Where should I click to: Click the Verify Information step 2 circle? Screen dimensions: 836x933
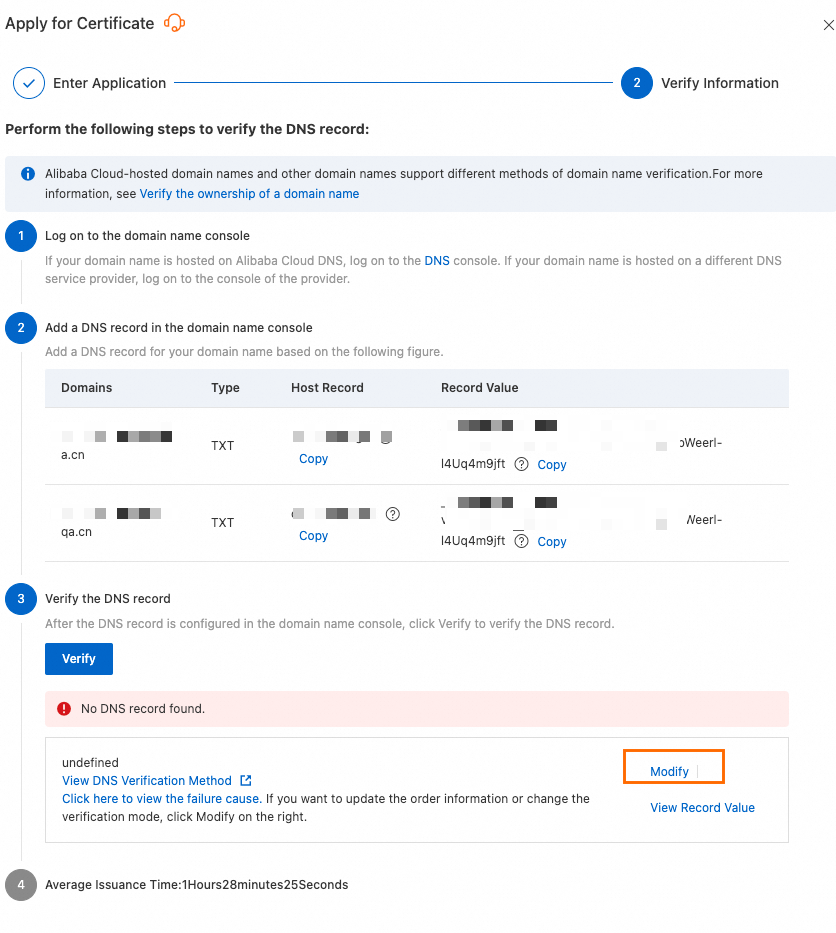tap(637, 83)
